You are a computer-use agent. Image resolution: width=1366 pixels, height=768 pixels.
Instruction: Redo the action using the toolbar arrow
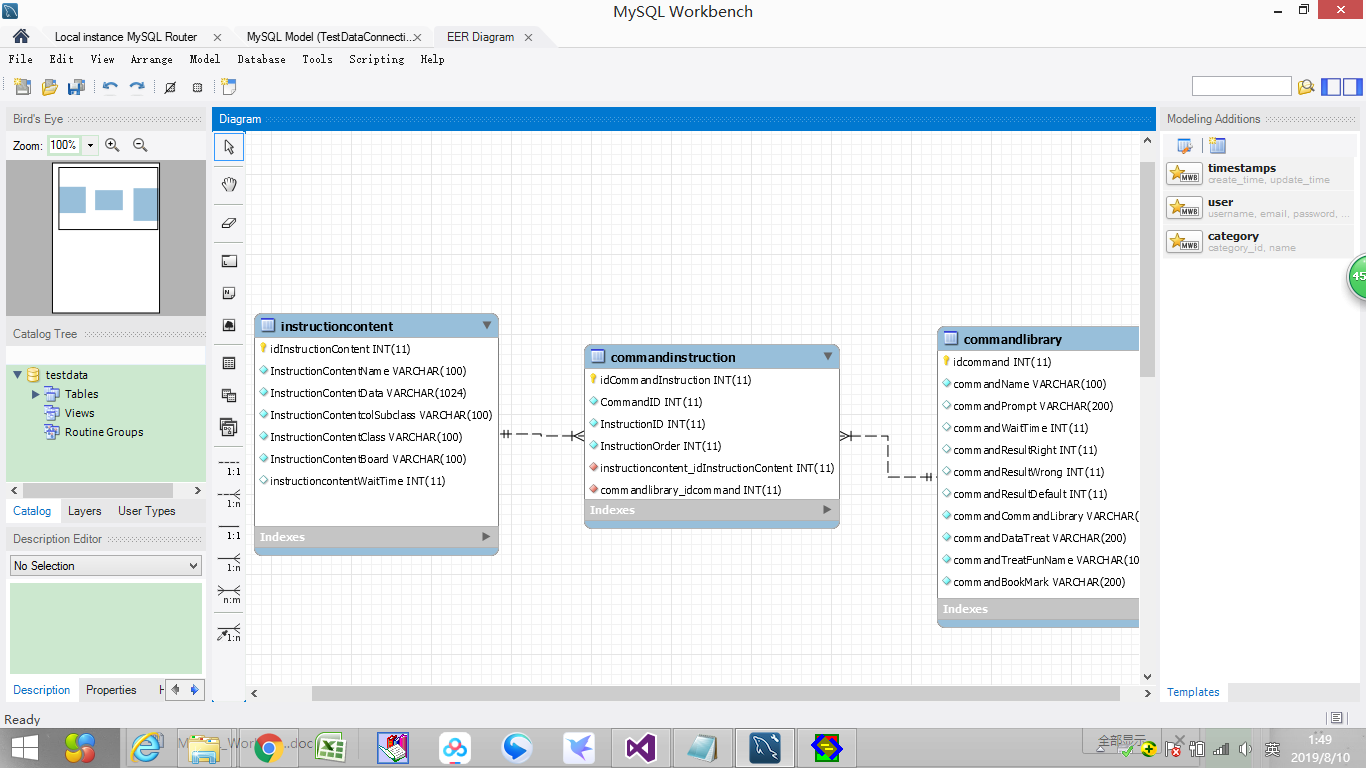pyautogui.click(x=137, y=87)
